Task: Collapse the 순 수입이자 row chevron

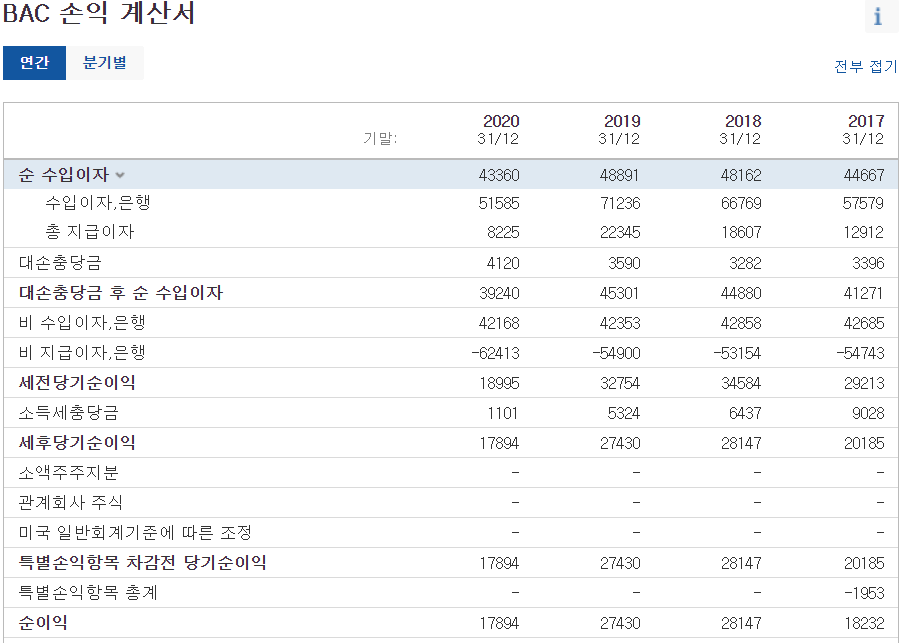Action: pyautogui.click(x=120, y=175)
